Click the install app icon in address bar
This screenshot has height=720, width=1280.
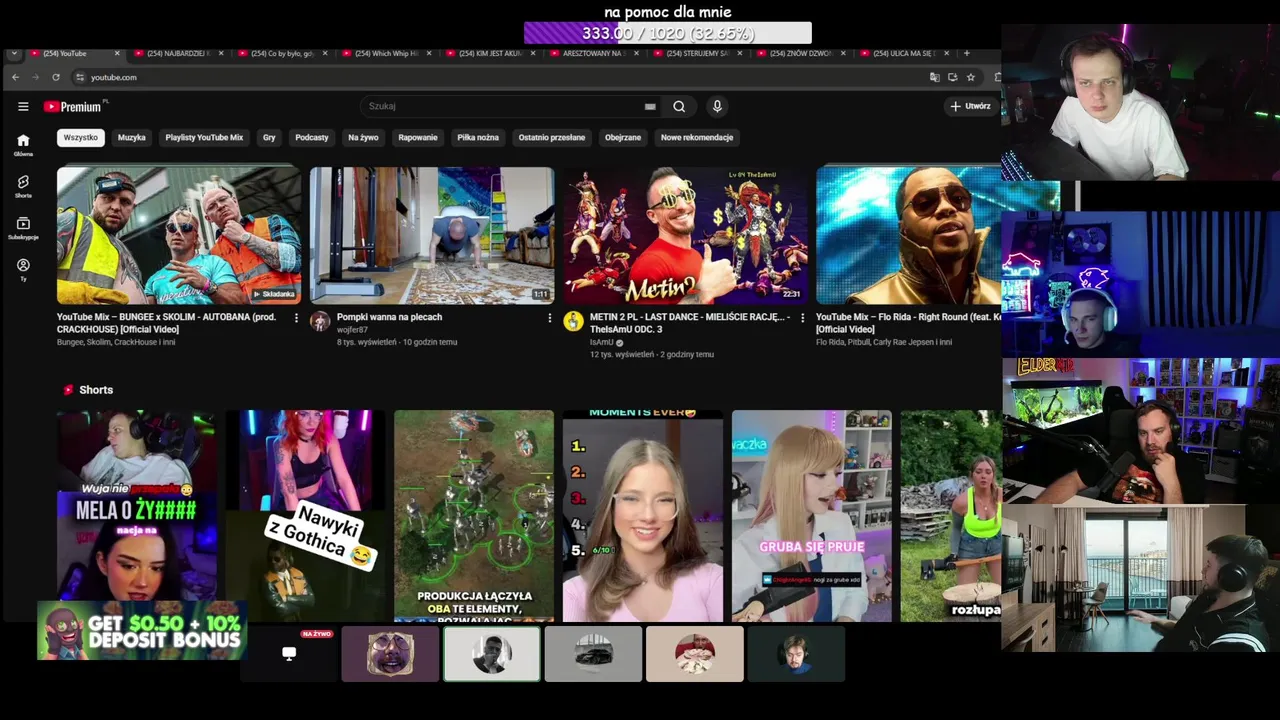[952, 77]
